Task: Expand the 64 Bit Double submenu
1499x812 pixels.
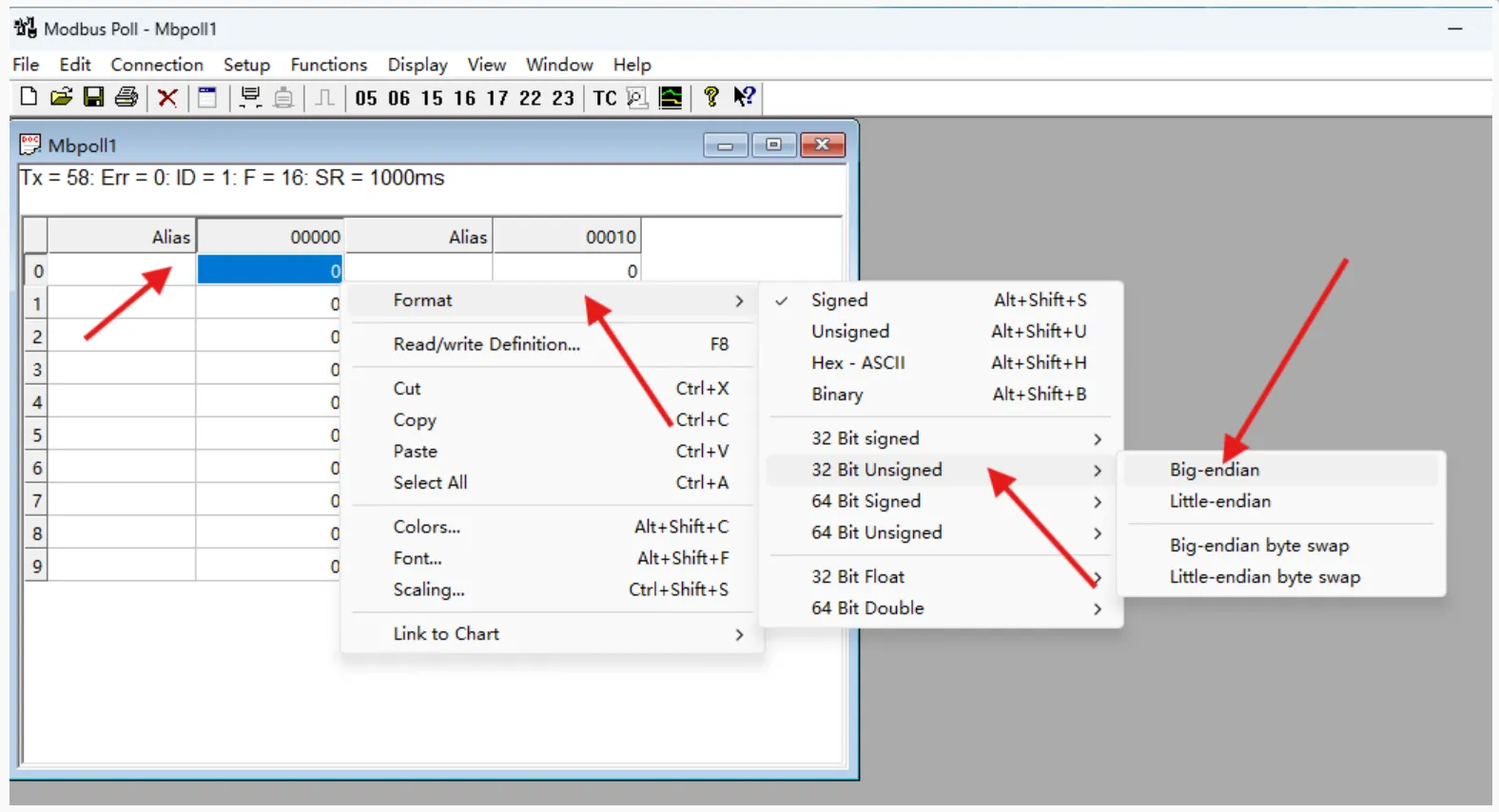Action: click(941, 608)
